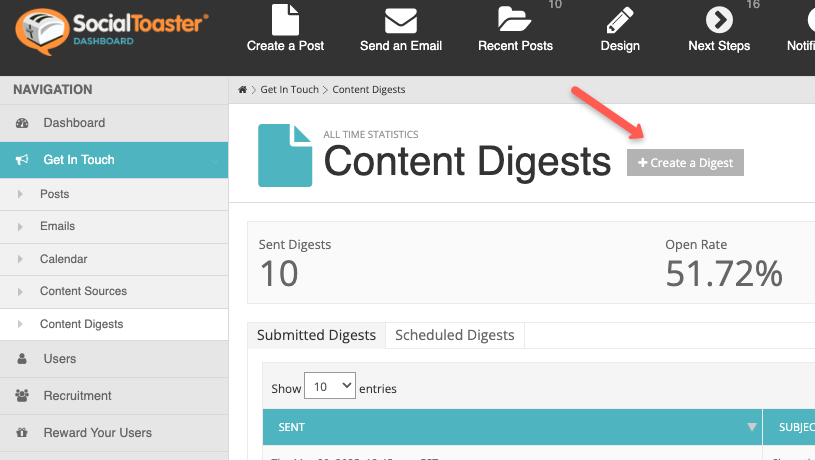Open the Show entries count dropdown
The width and height of the screenshot is (815, 460).
[330, 386]
